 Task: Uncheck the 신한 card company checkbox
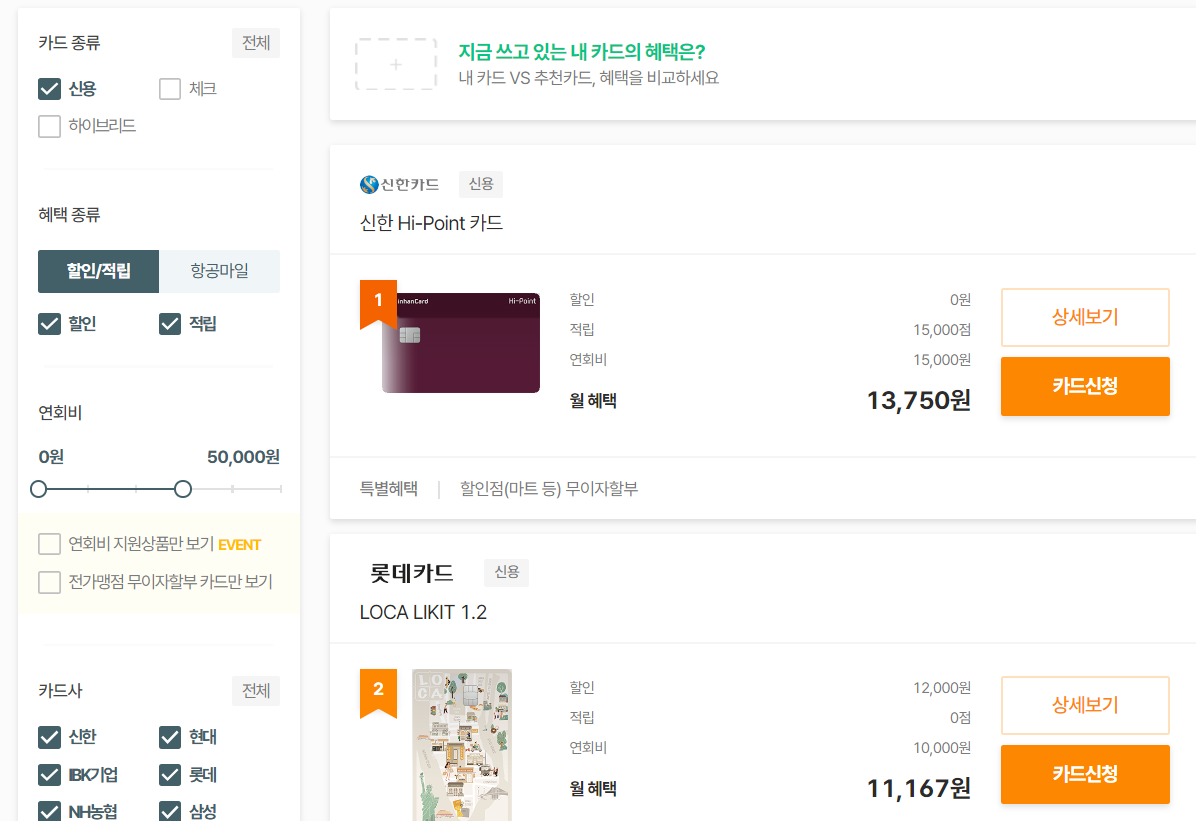pos(50,737)
